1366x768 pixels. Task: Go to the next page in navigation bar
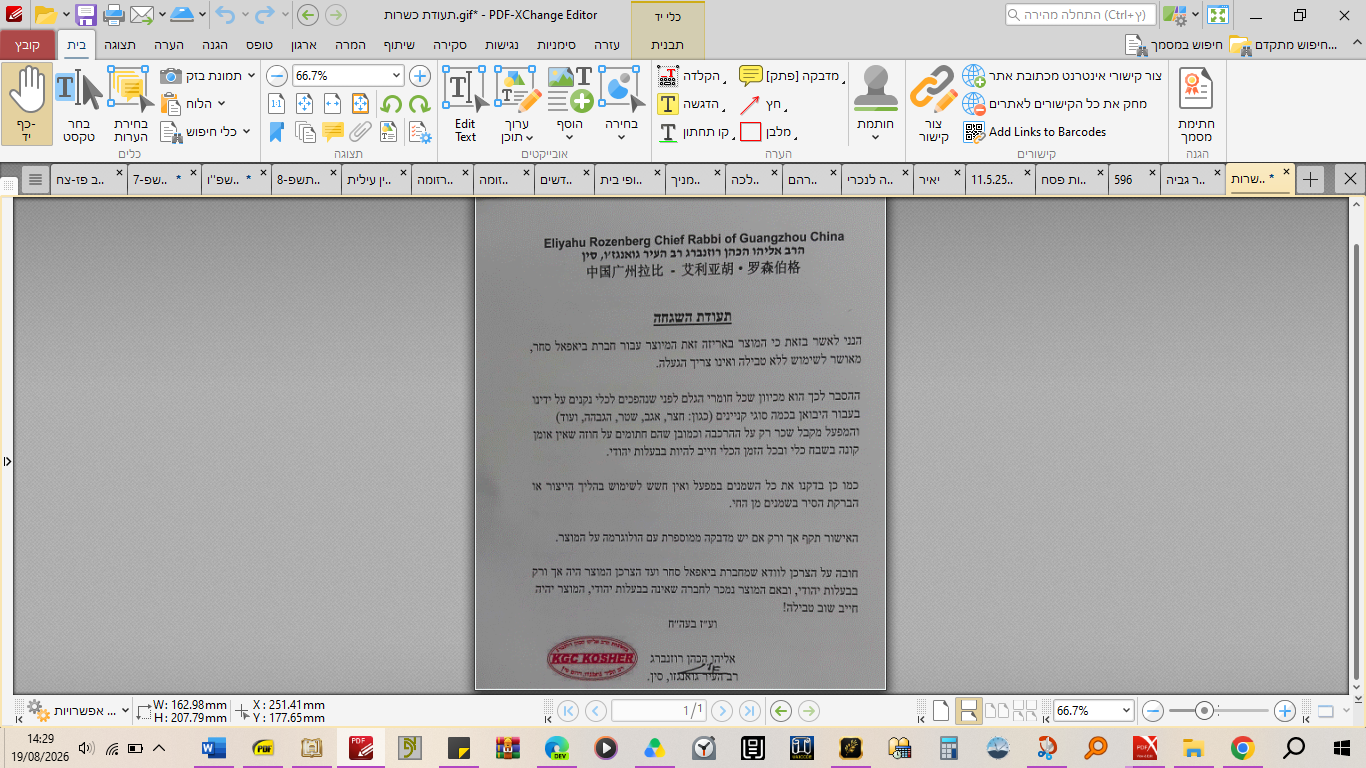point(721,711)
